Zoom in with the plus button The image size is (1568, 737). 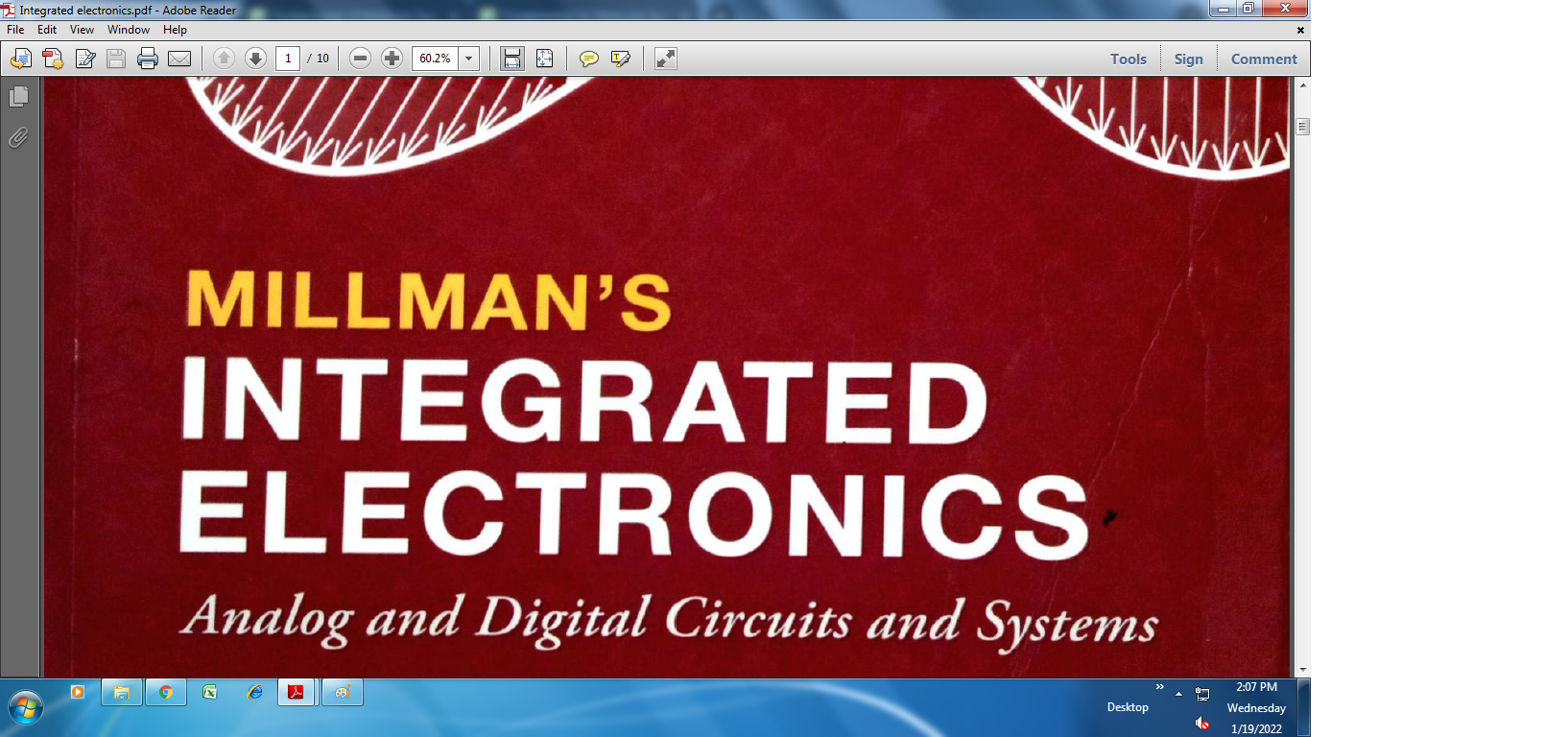coord(392,59)
